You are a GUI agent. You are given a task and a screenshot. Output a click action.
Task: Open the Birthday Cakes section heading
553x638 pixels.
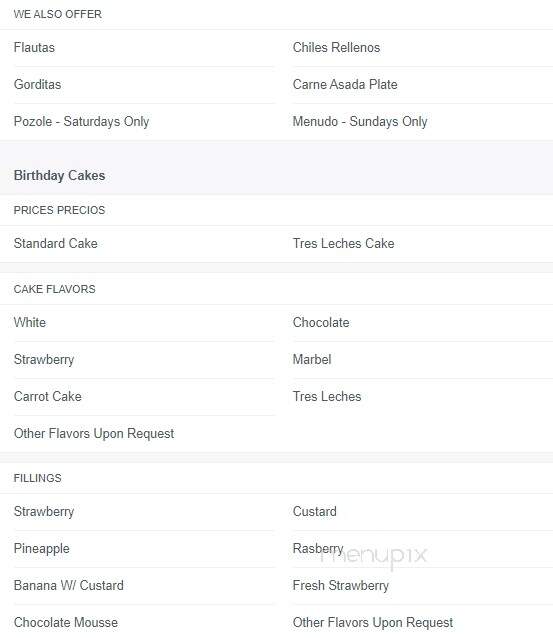(x=59, y=176)
